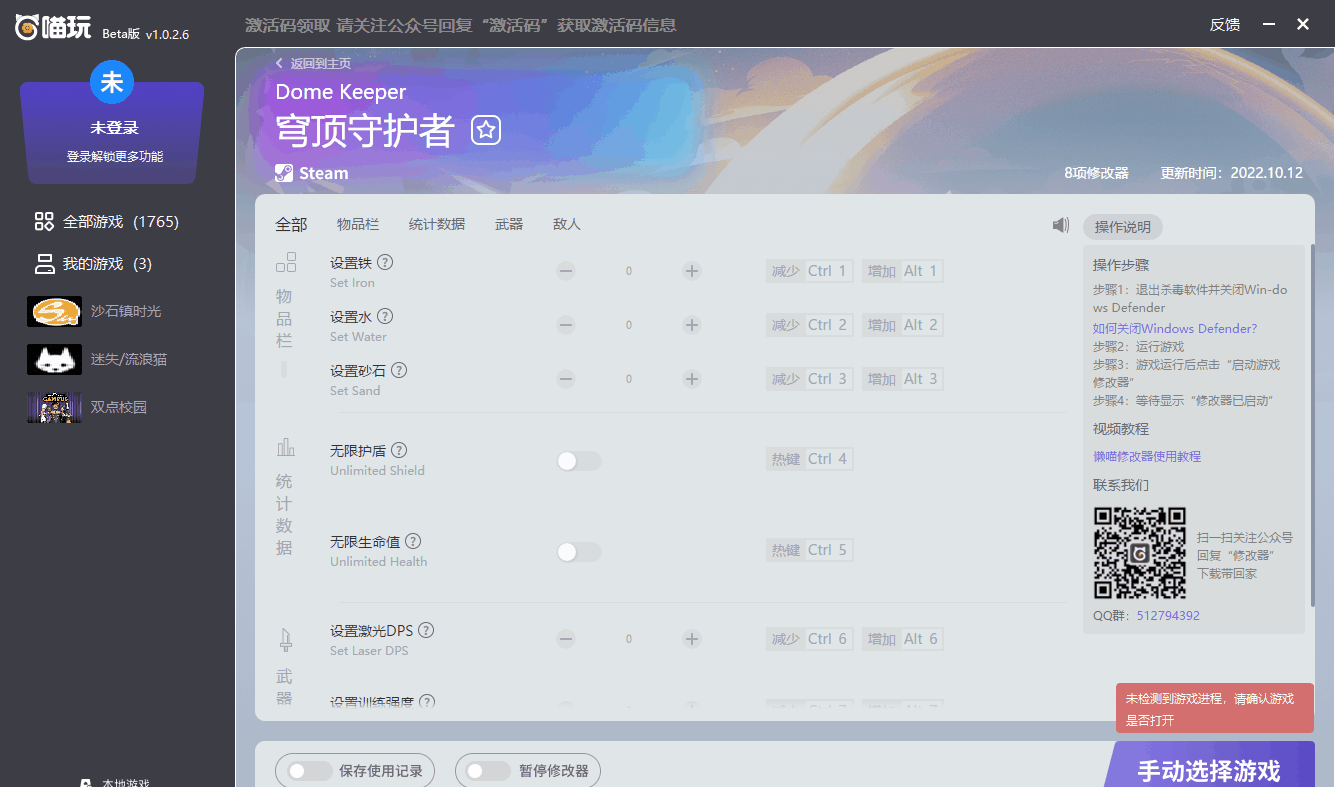Click the 操作说明 button
Screen dimensions: 1335x787
coord(1123,227)
